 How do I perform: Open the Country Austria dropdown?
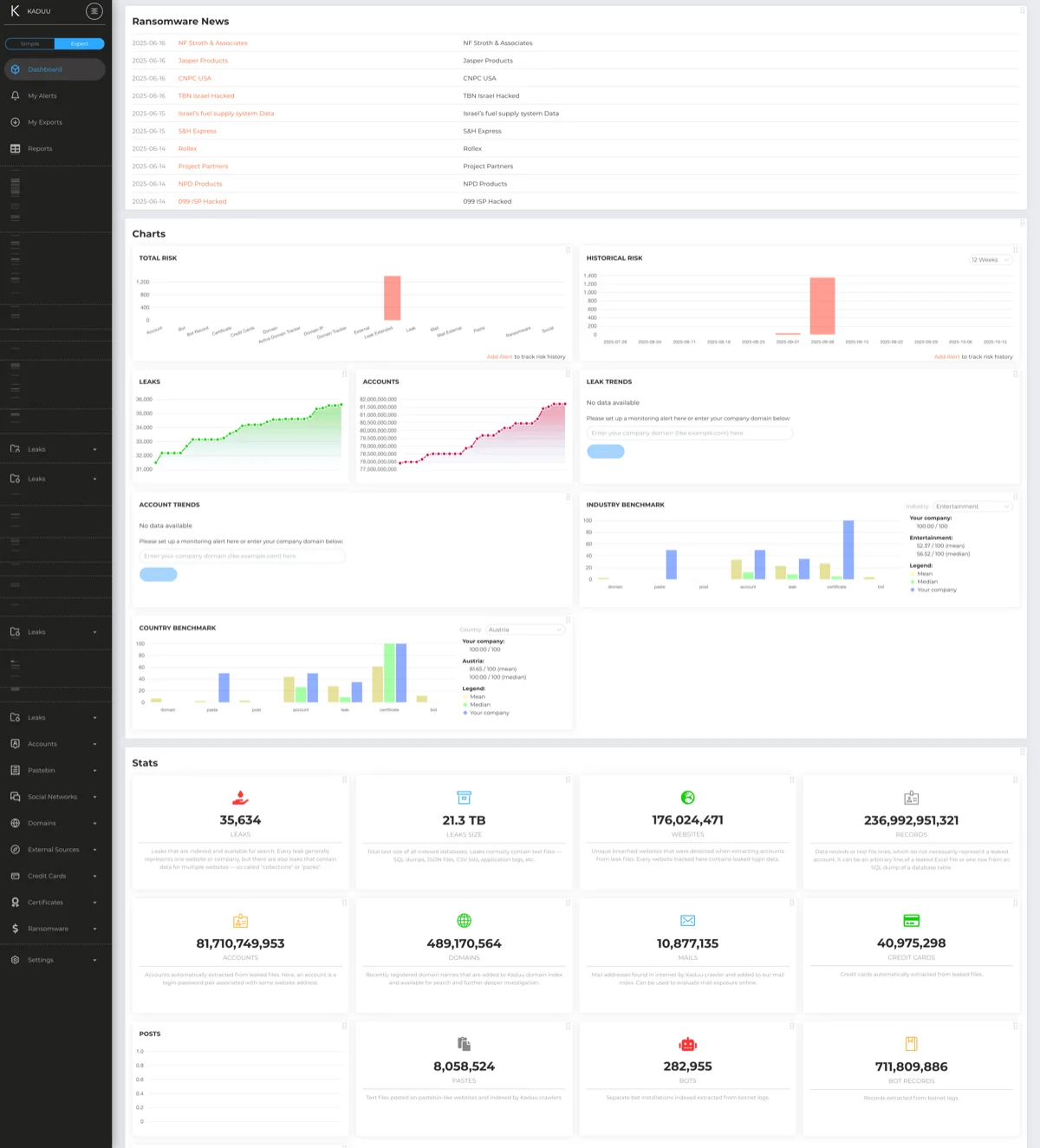point(525,629)
